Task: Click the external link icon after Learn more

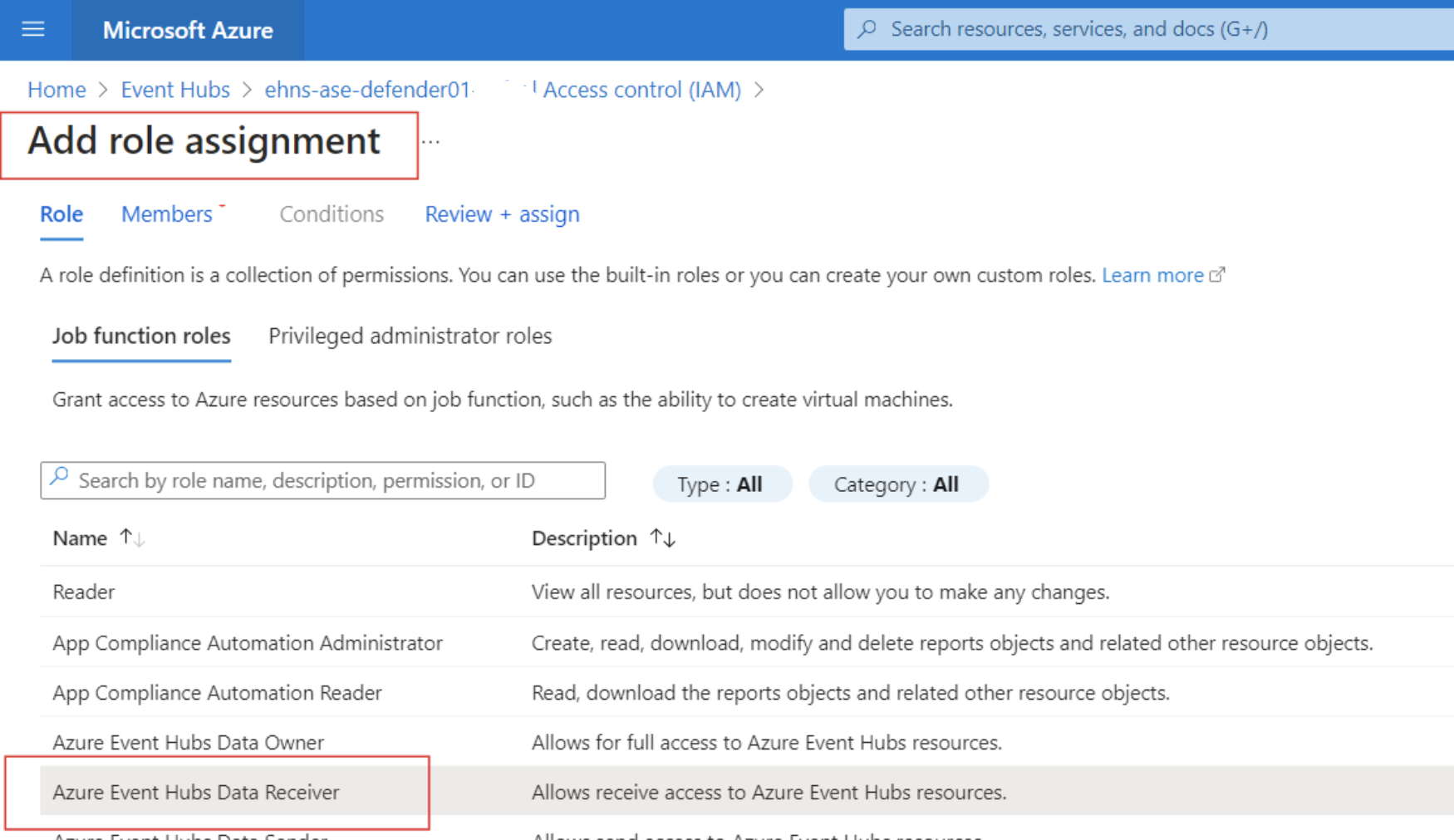Action: [1217, 275]
